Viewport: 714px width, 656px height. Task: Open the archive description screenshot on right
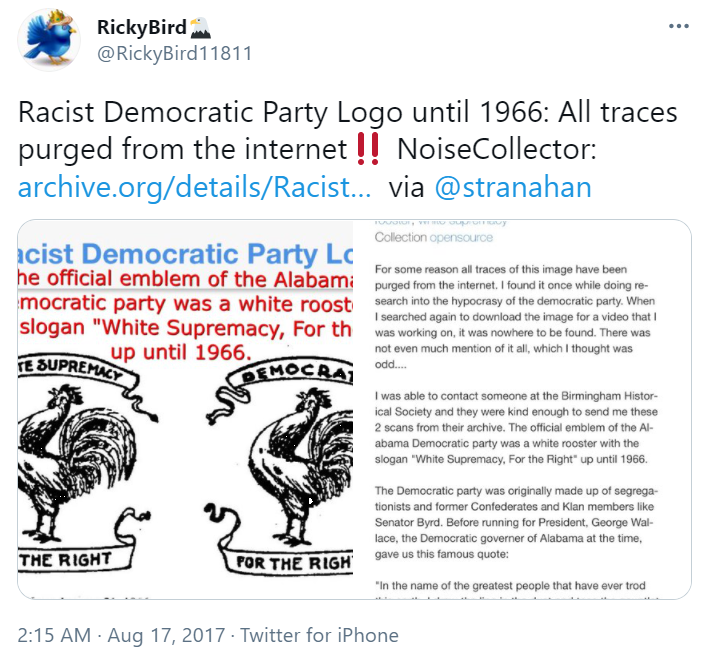tap(522, 409)
